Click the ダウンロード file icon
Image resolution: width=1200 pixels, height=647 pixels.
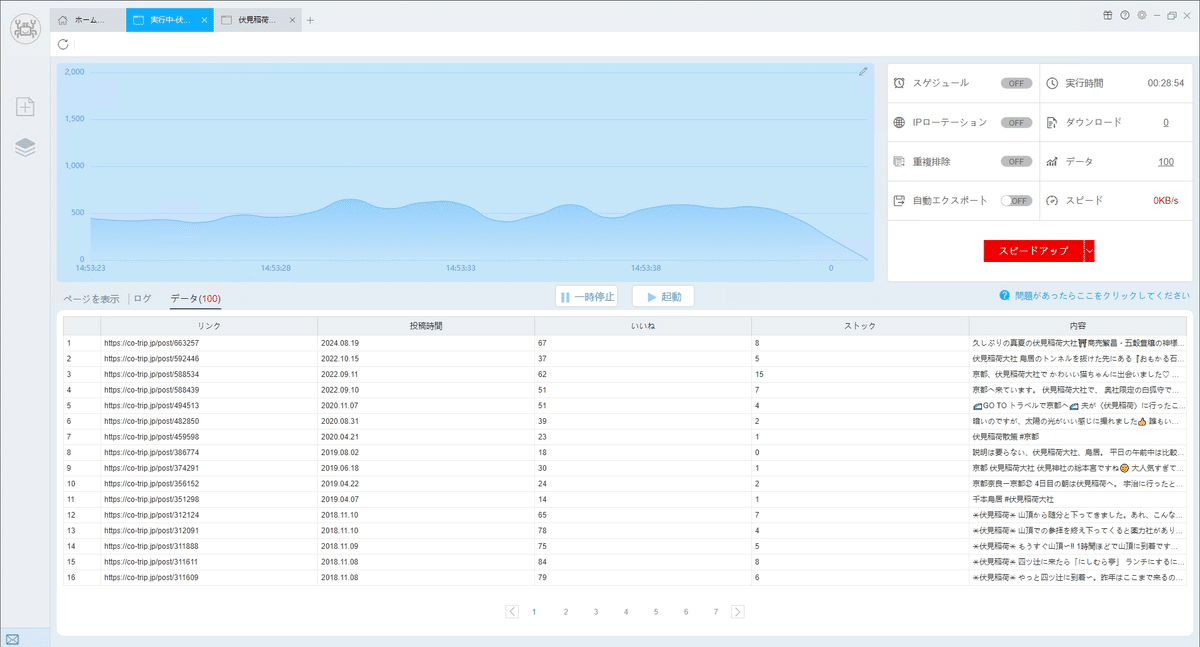pyautogui.click(x=1052, y=122)
